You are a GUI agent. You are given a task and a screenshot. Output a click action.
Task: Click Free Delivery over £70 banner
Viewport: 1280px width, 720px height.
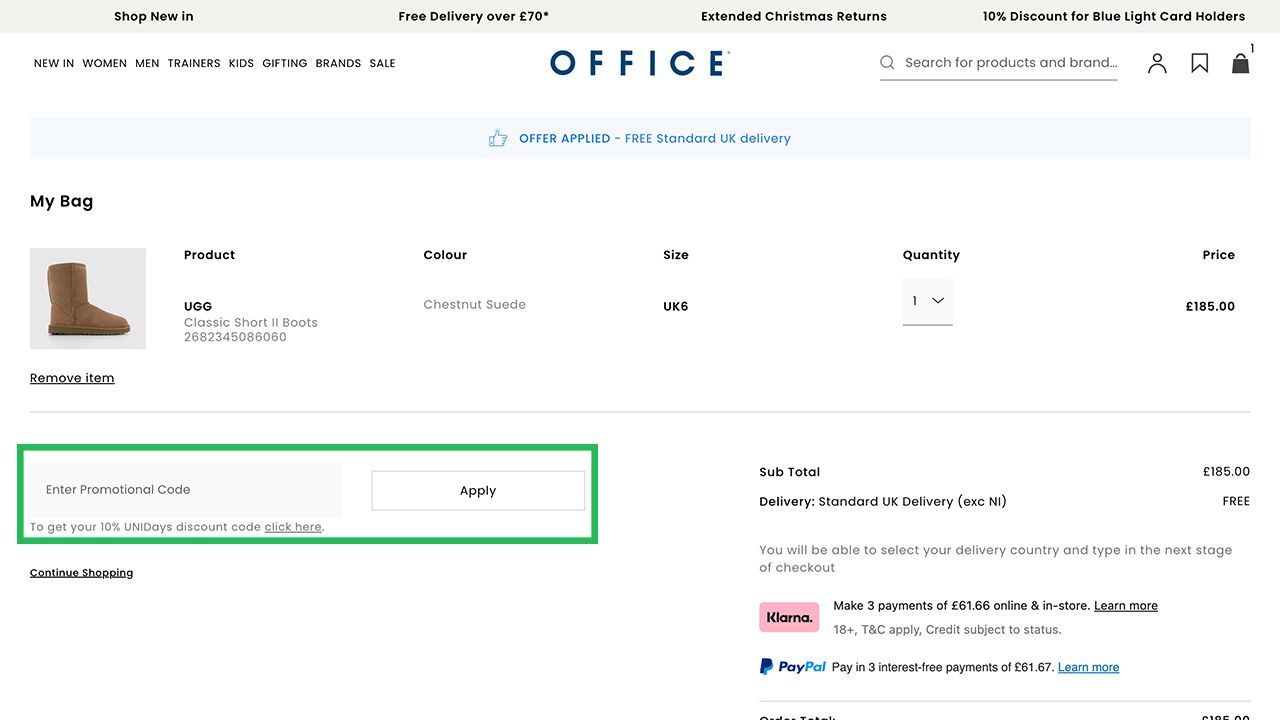pyautogui.click(x=473, y=16)
